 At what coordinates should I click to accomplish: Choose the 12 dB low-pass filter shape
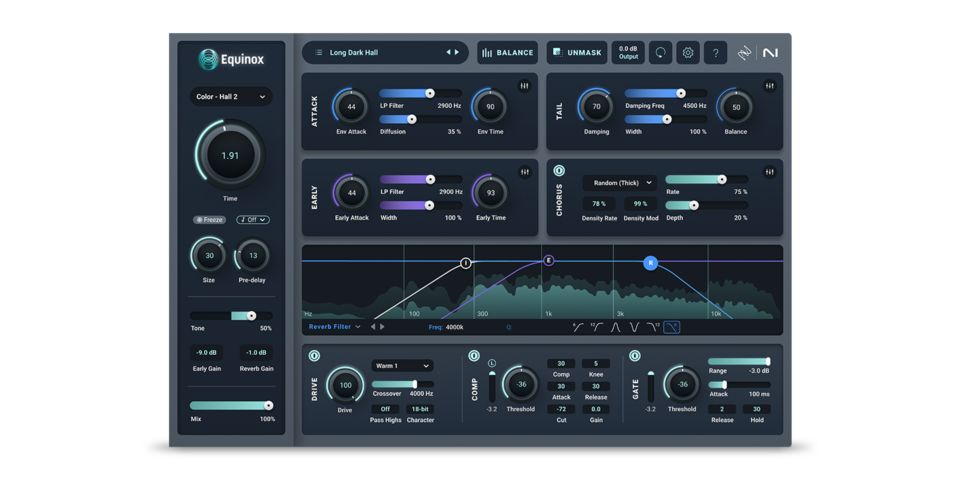(x=653, y=327)
